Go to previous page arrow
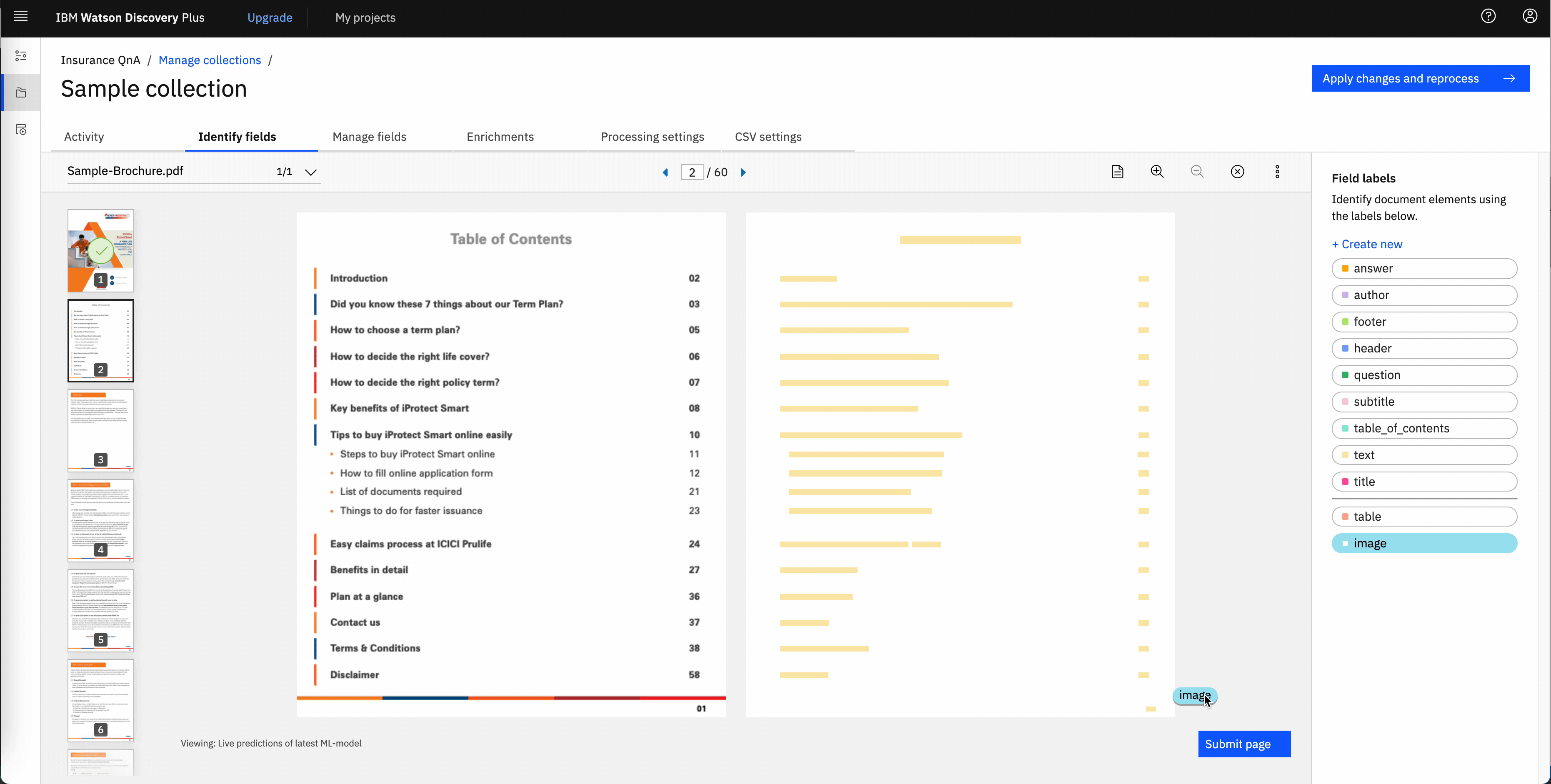1551x784 pixels. [665, 173]
